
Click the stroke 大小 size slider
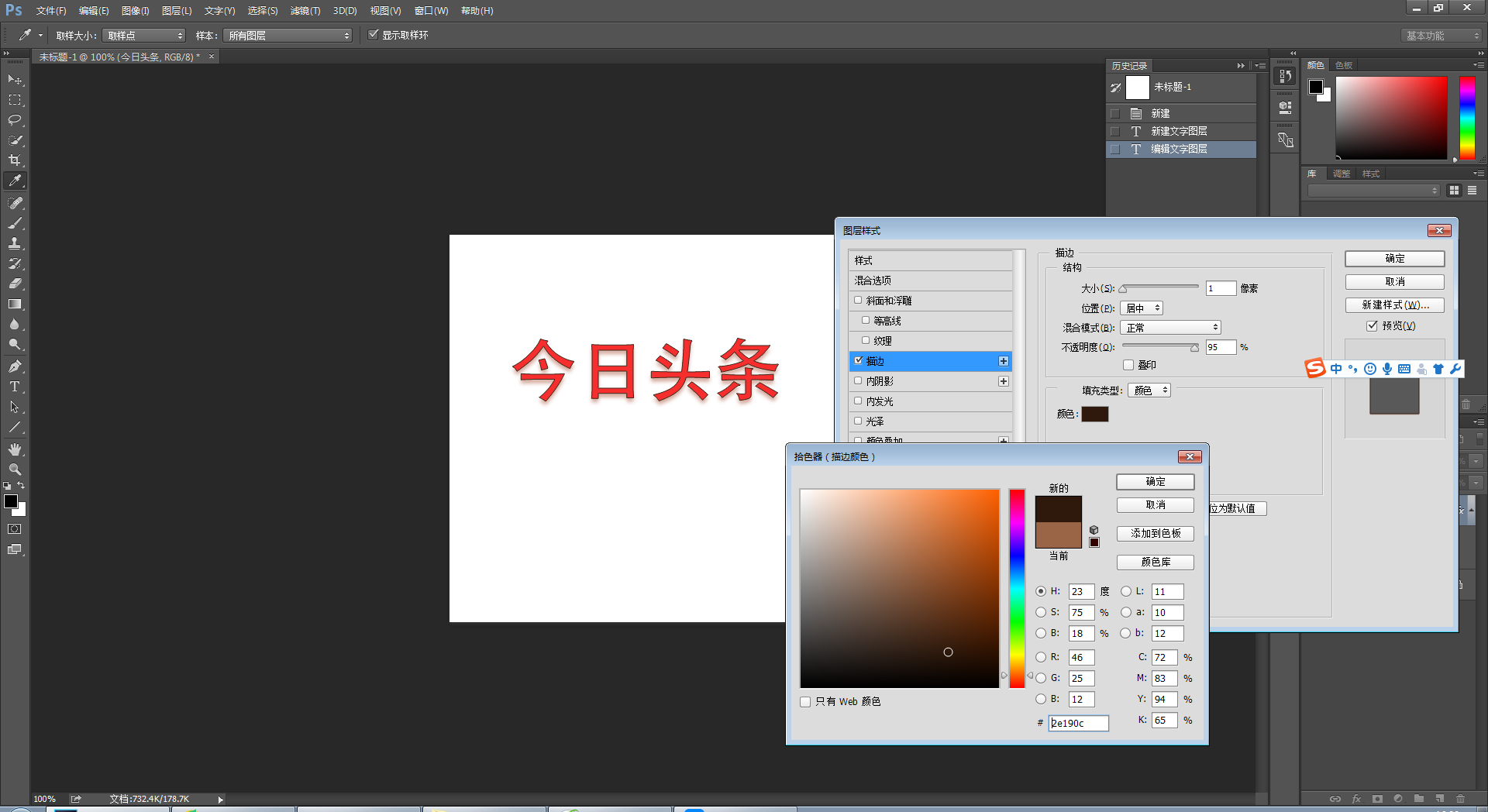click(1159, 288)
